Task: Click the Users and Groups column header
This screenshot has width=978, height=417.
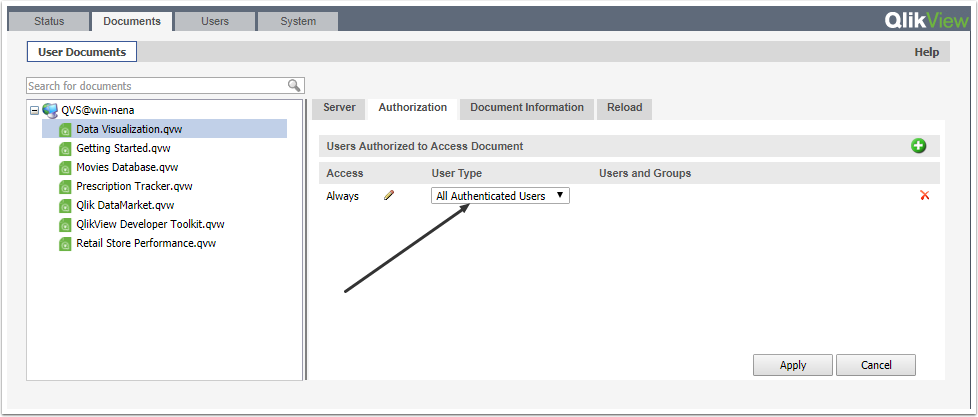Action: tap(645, 173)
